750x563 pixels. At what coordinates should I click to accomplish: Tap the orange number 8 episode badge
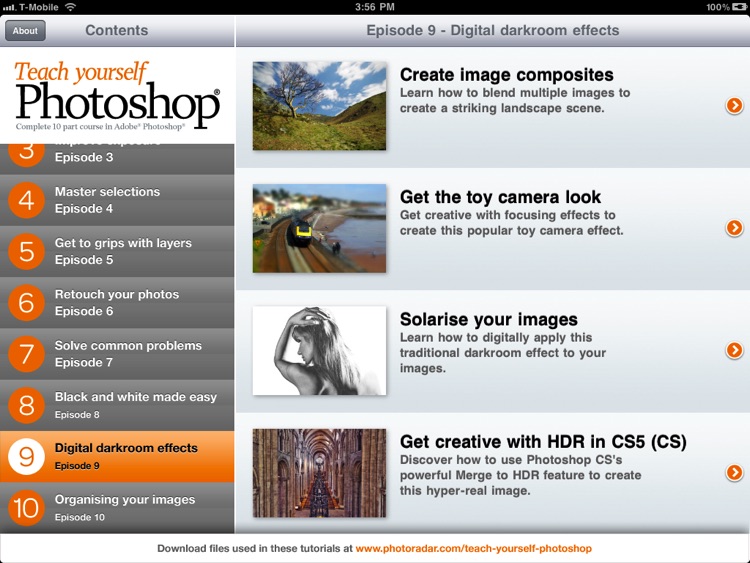click(x=26, y=405)
